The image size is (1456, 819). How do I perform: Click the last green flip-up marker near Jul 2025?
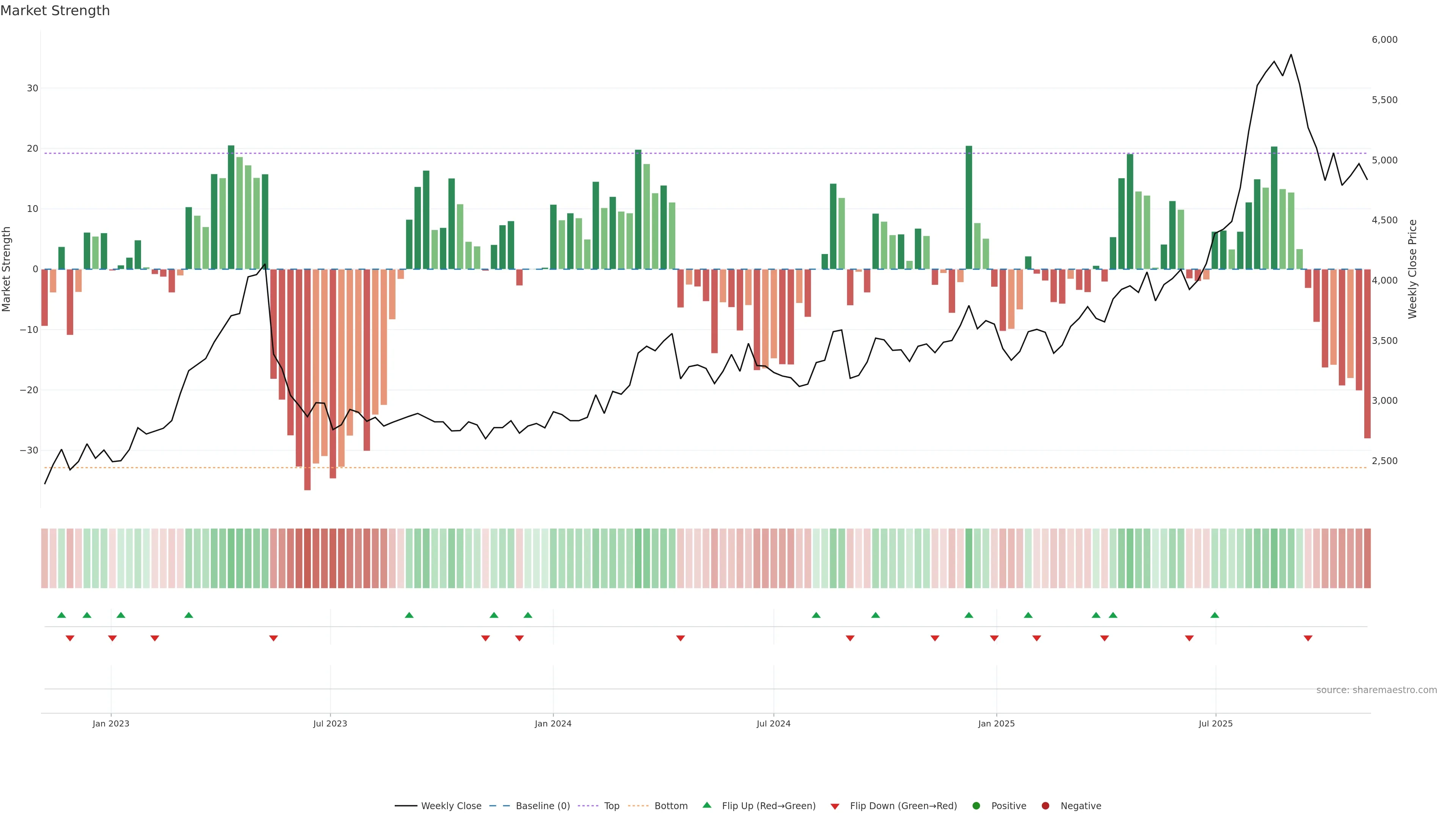[1214, 615]
